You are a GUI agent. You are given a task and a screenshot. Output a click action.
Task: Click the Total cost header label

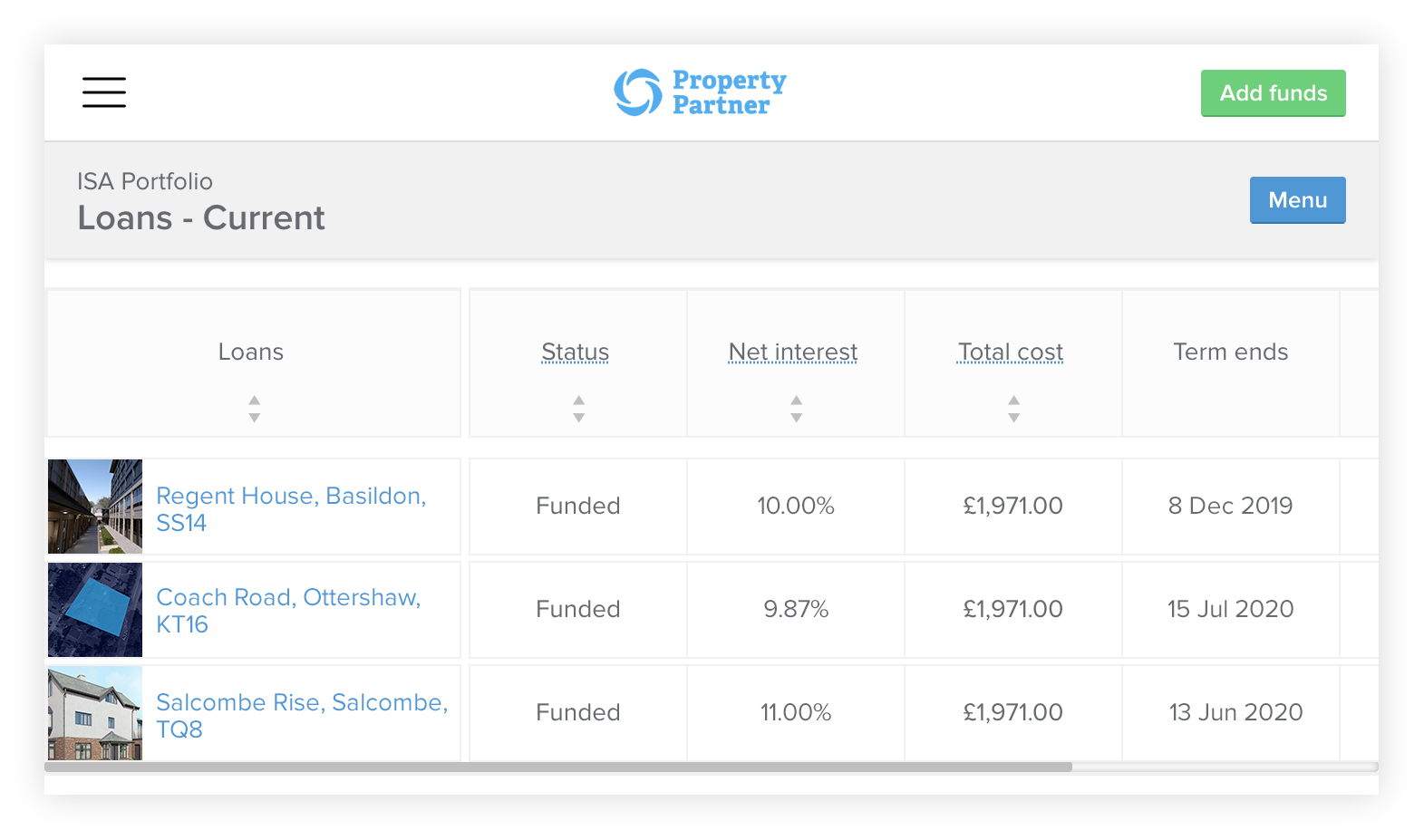click(x=1011, y=352)
